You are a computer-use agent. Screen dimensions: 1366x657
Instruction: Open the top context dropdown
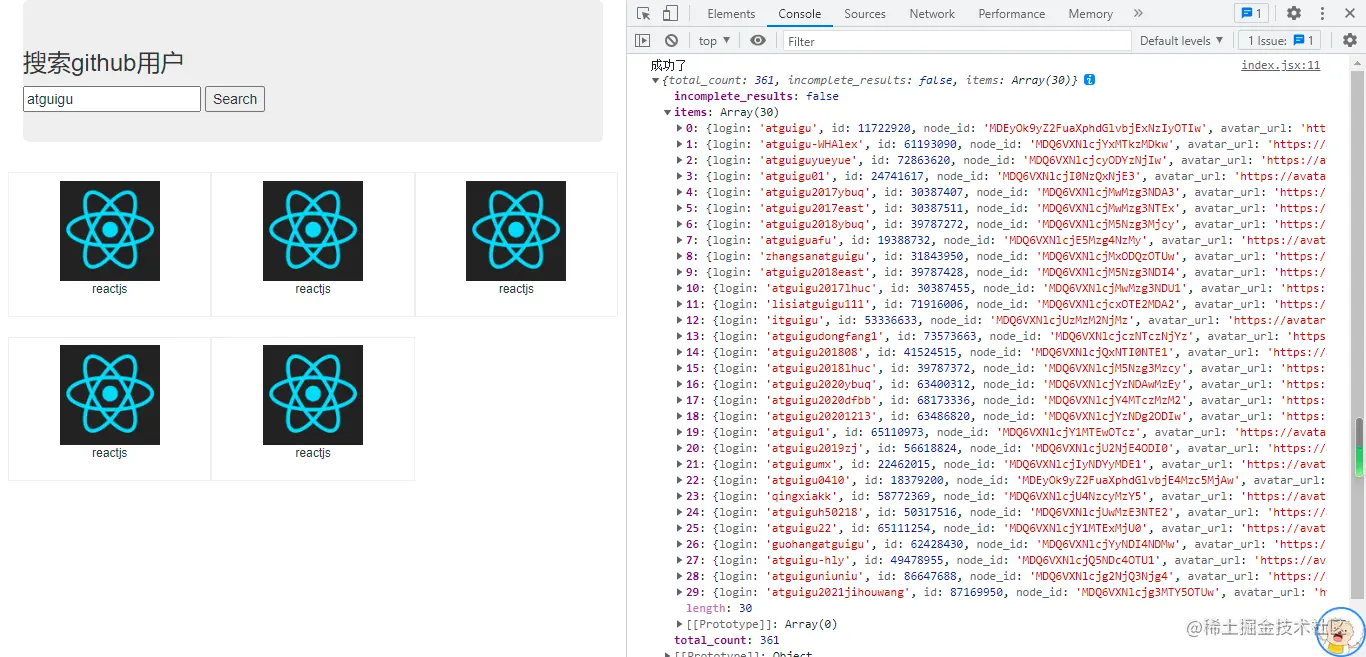pos(714,41)
